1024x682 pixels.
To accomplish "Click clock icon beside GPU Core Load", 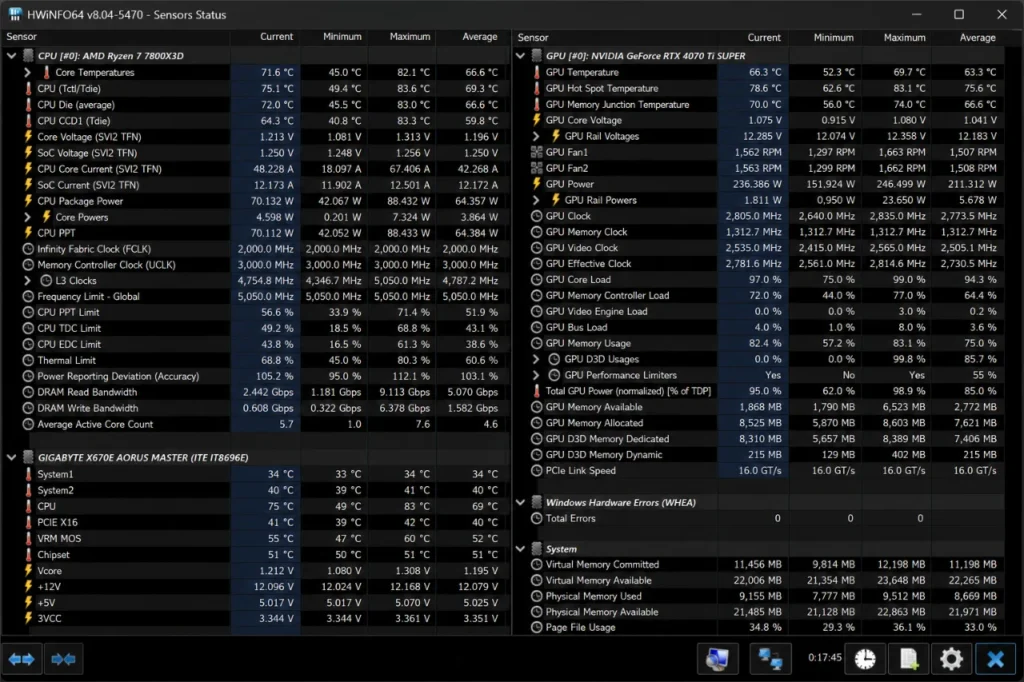I will (x=537, y=280).
